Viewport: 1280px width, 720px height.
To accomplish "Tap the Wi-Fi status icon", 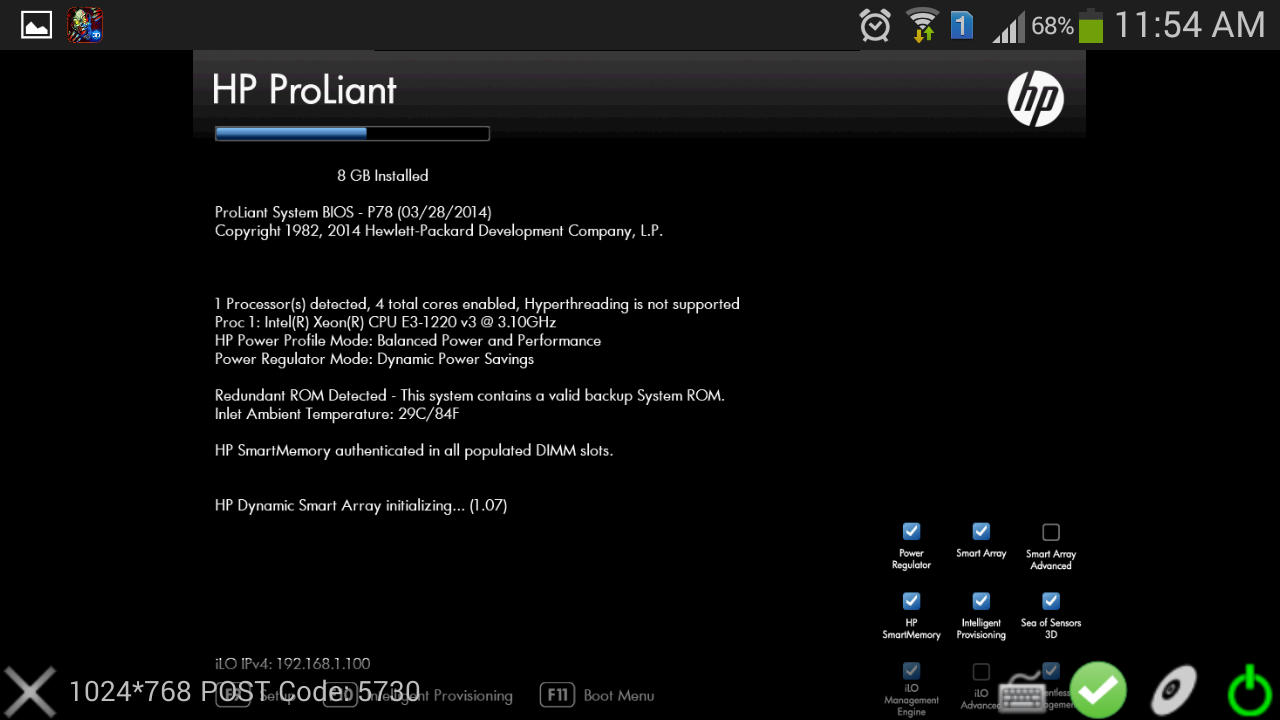I will click(922, 25).
